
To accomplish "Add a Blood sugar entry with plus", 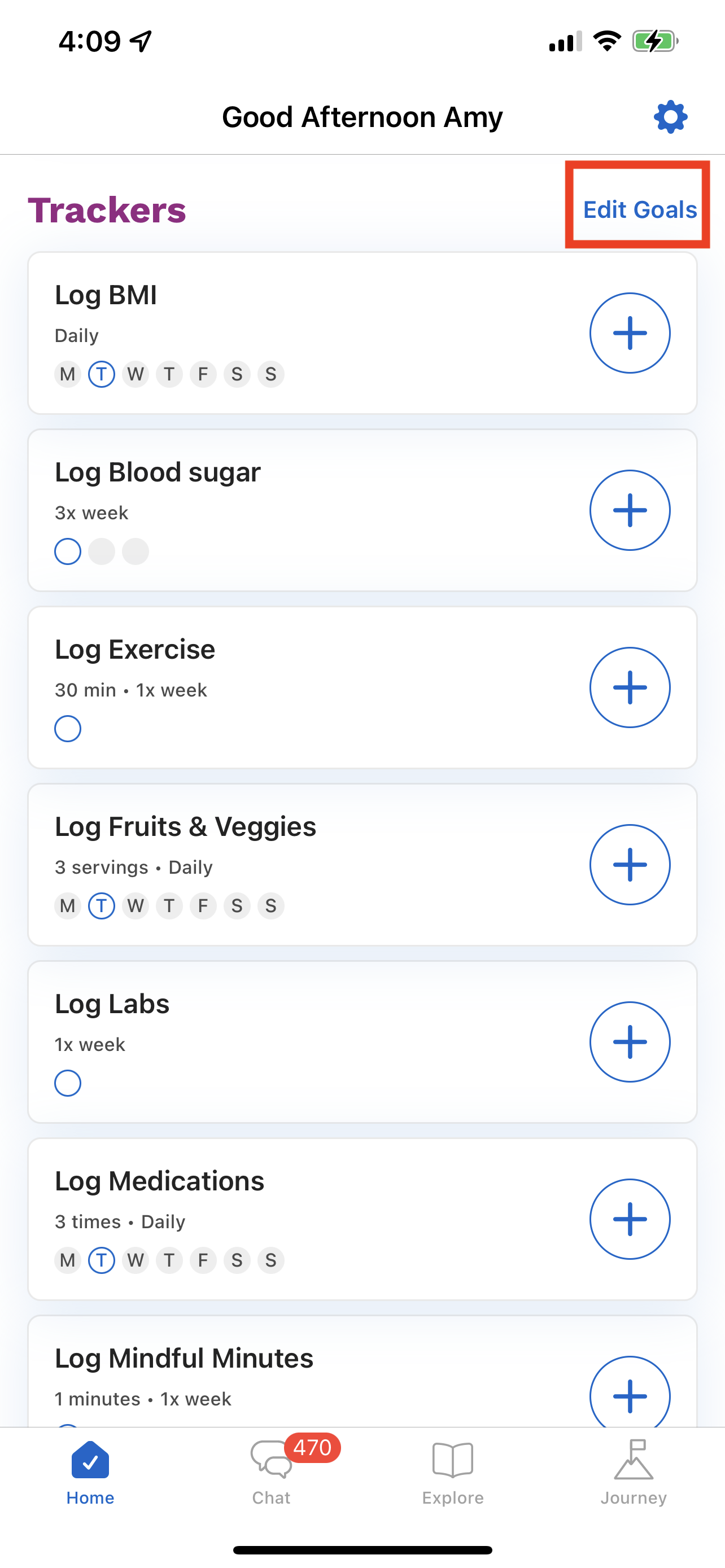I will [x=630, y=510].
